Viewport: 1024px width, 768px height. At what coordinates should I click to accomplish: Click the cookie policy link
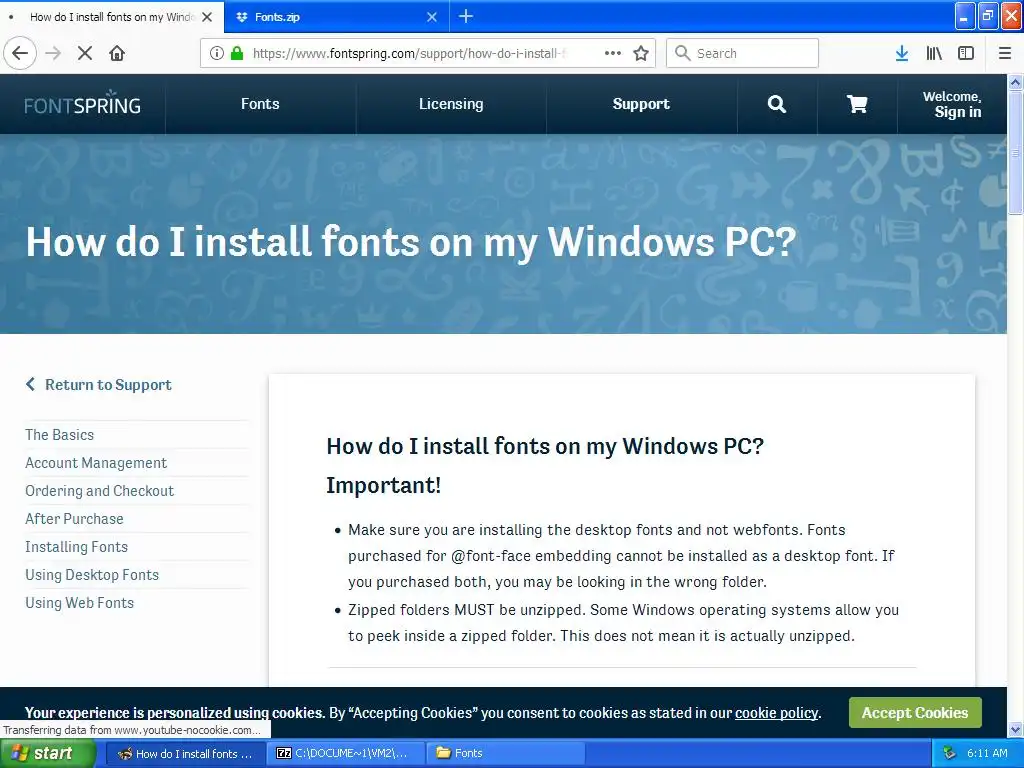click(776, 713)
